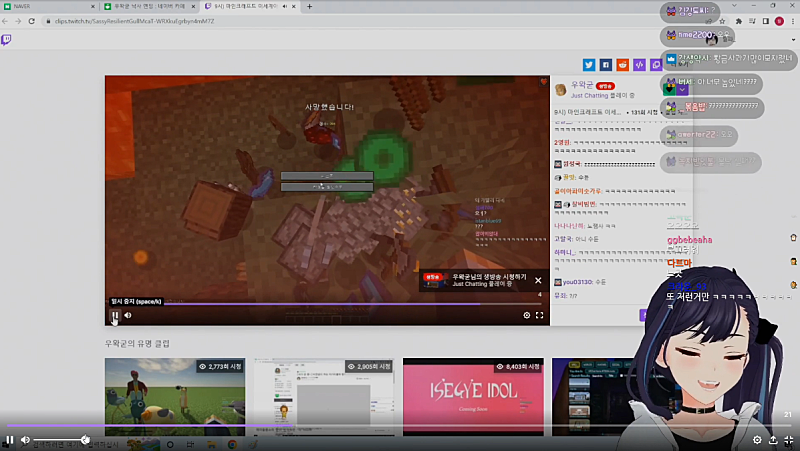
Task: Click the 우왁굳의 유명 클립 heading
Action: tap(137, 344)
